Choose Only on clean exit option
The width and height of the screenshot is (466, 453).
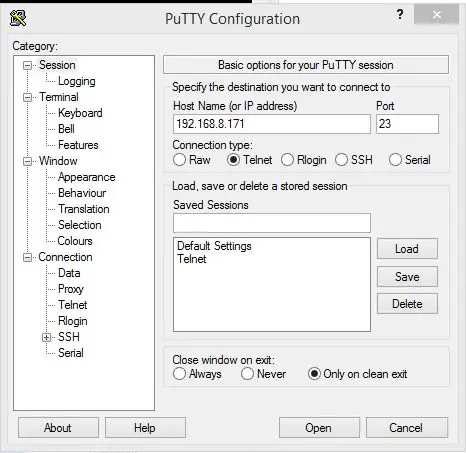pos(314,374)
